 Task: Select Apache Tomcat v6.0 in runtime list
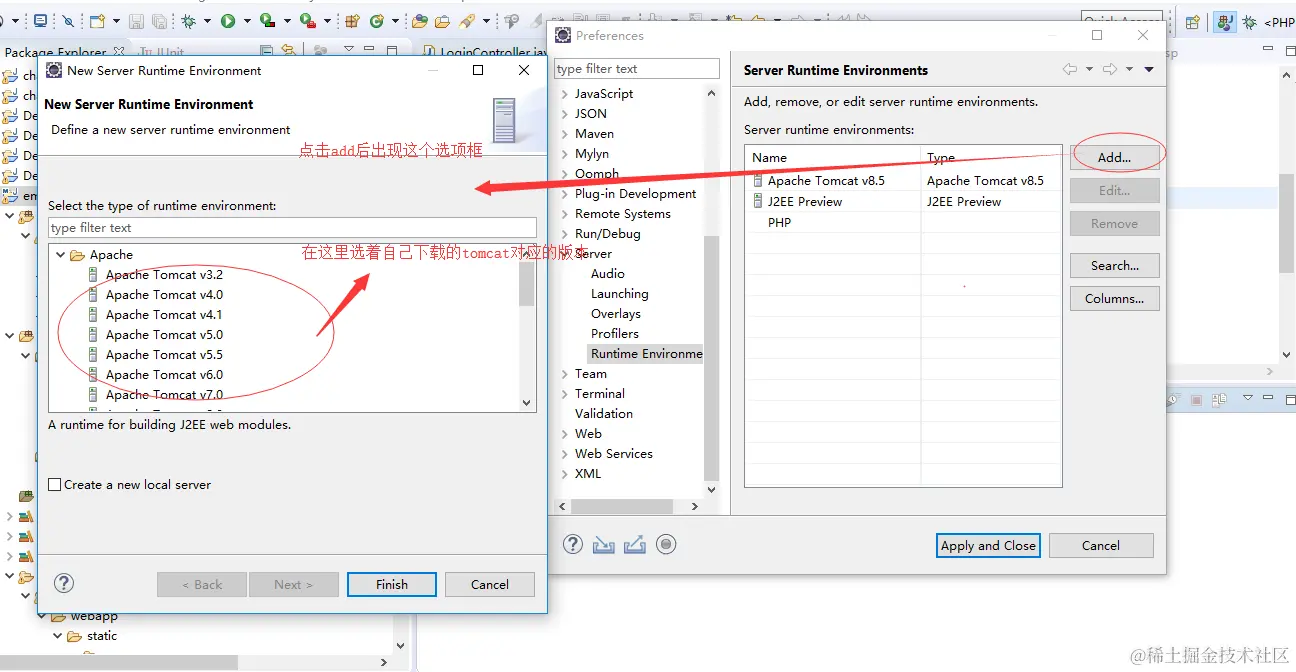[x=164, y=375]
